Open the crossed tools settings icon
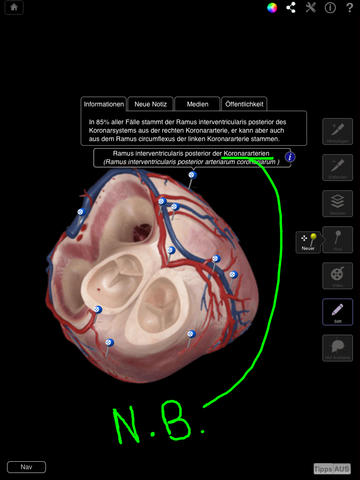The image size is (360, 480). coord(311,8)
